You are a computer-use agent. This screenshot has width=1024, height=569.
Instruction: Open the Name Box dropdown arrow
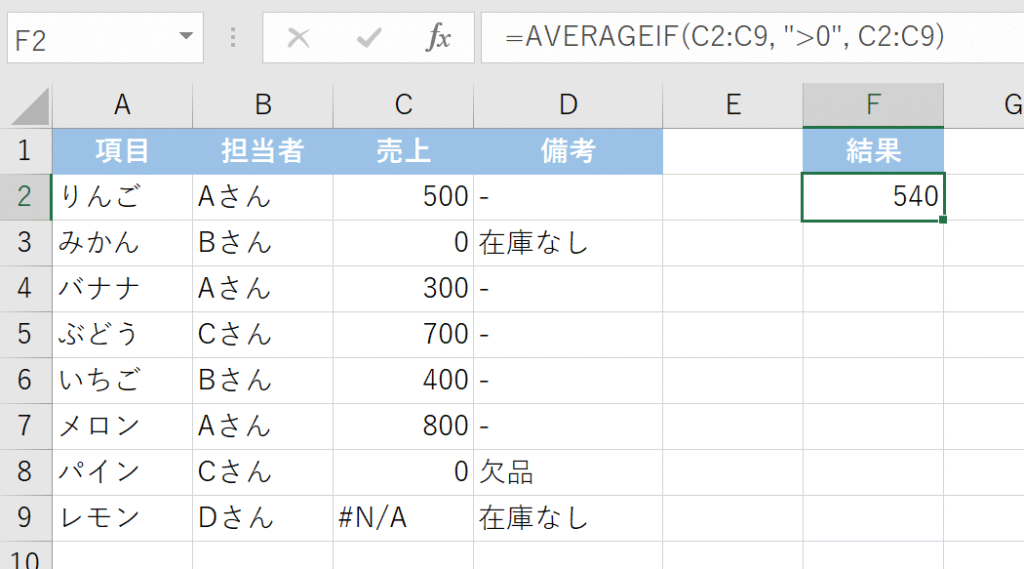pyautogui.click(x=185, y=38)
